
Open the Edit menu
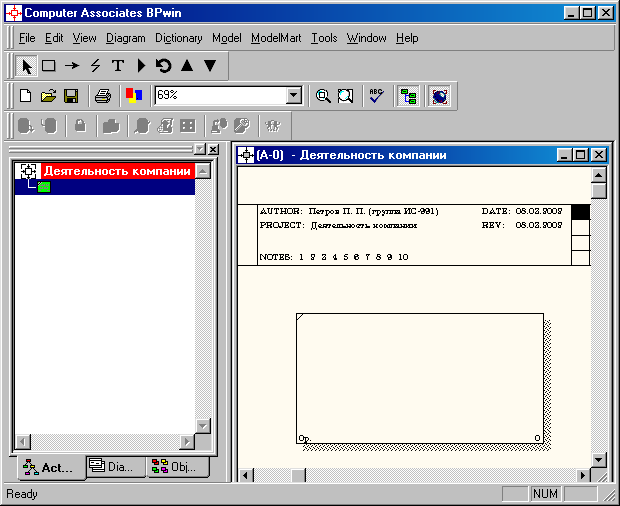point(54,38)
